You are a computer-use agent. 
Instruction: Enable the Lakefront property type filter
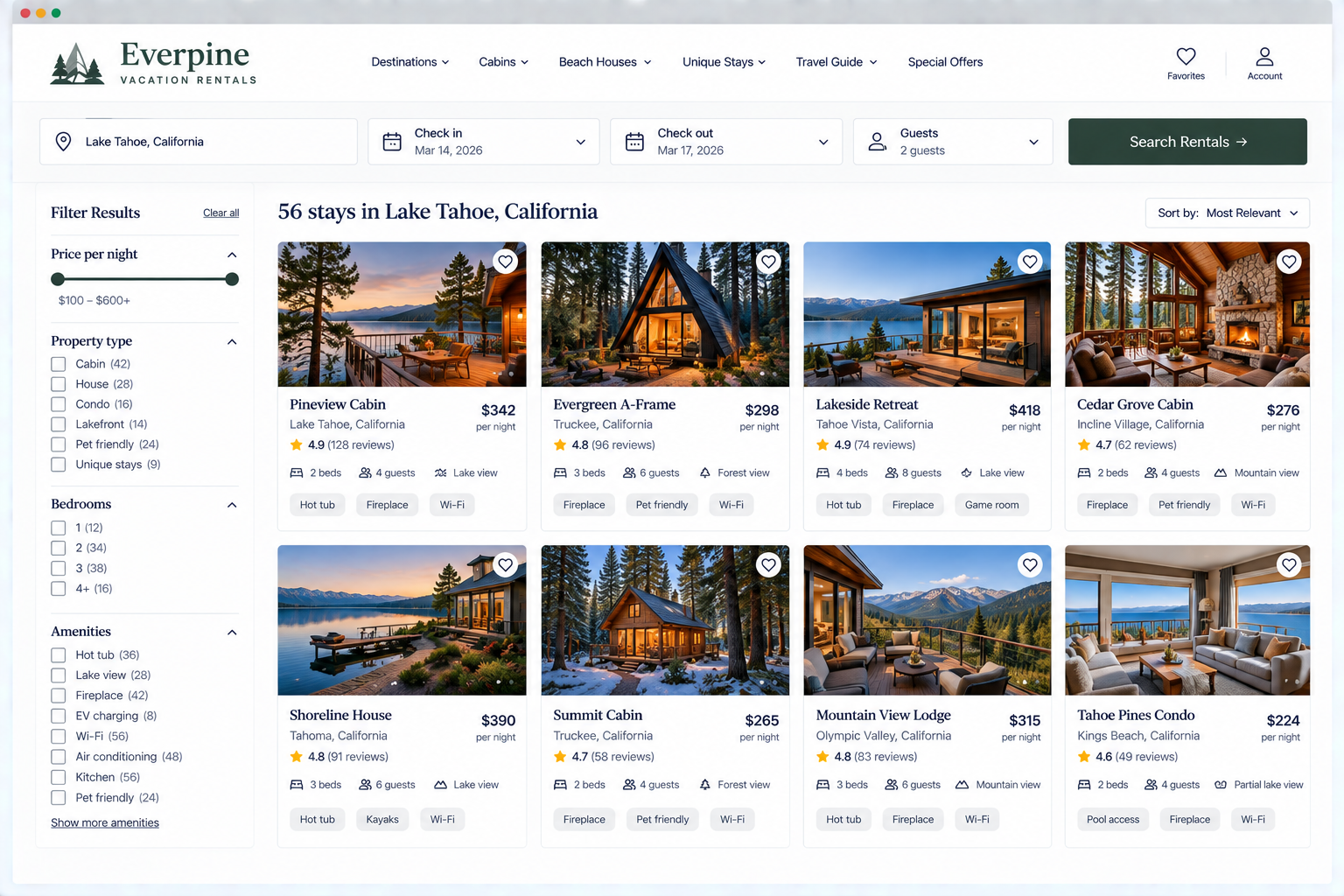59,424
